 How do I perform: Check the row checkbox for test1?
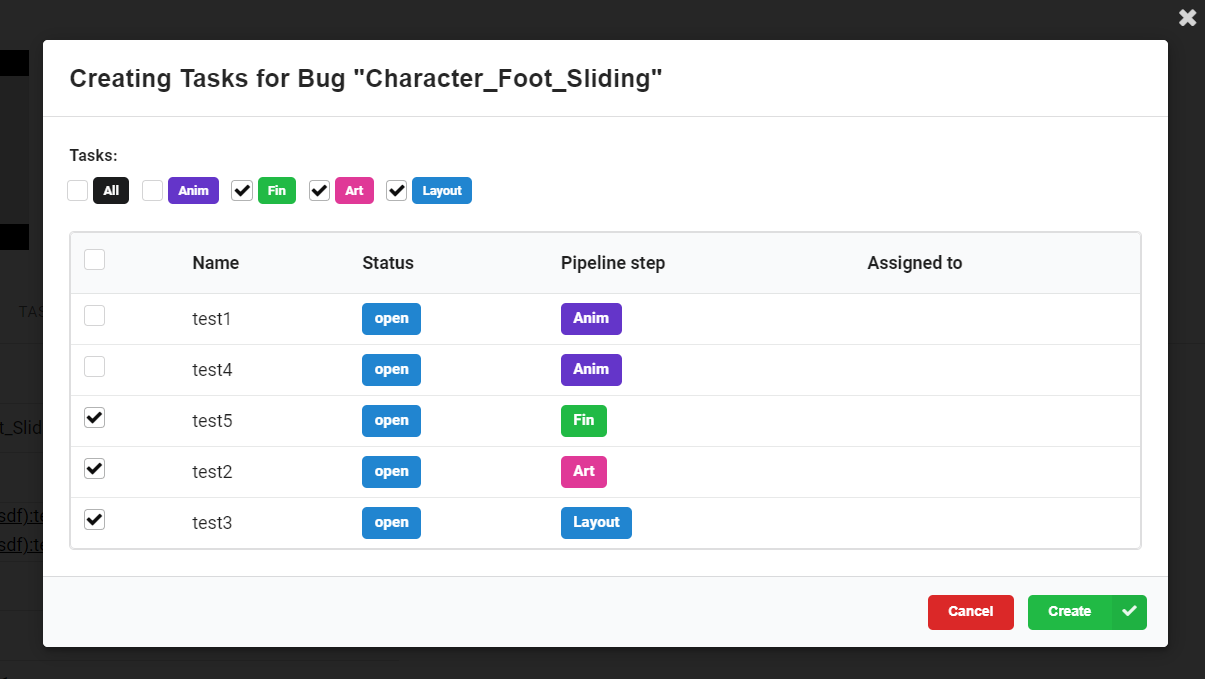[94, 314]
